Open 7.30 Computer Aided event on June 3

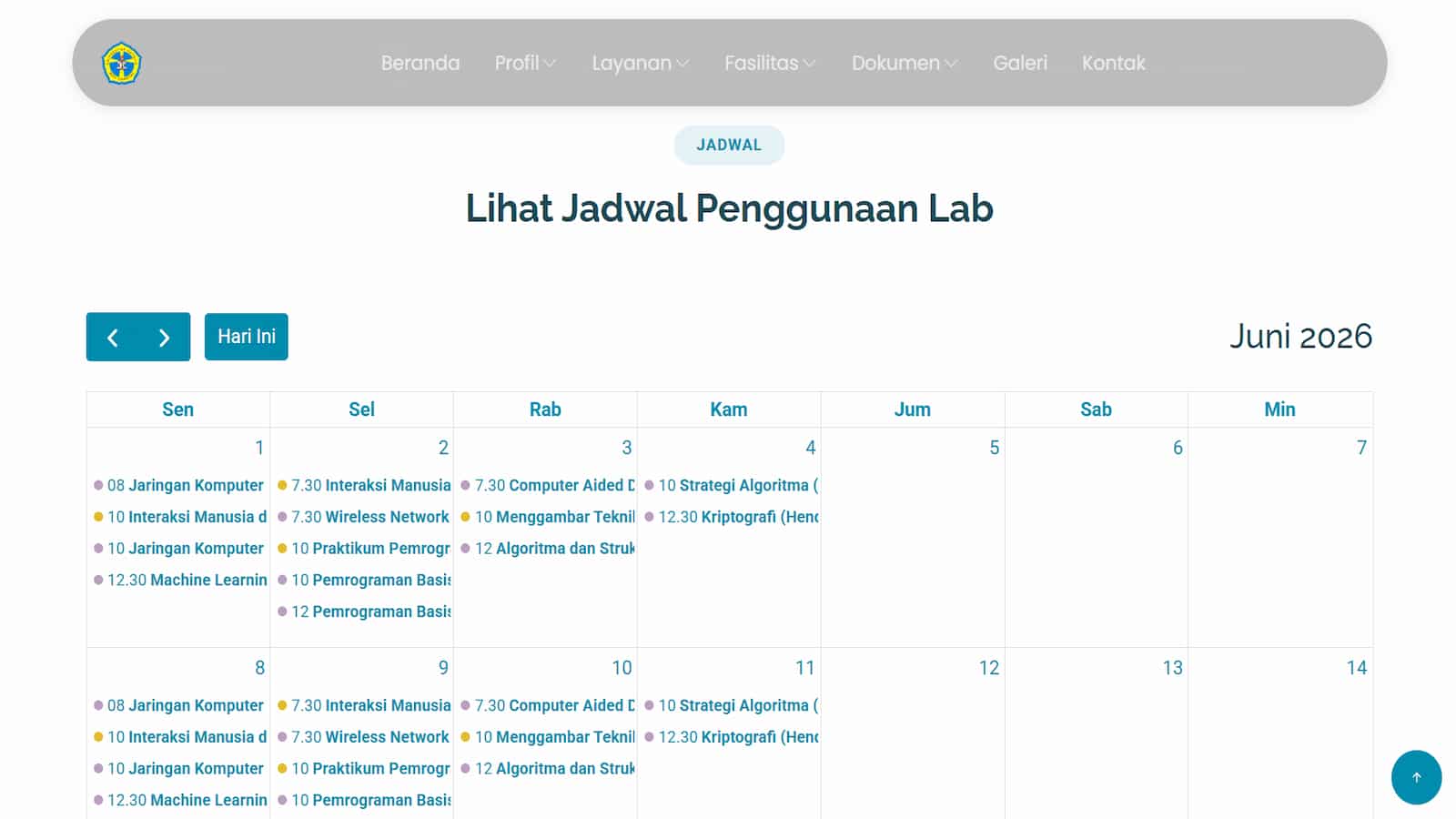pyautogui.click(x=547, y=485)
